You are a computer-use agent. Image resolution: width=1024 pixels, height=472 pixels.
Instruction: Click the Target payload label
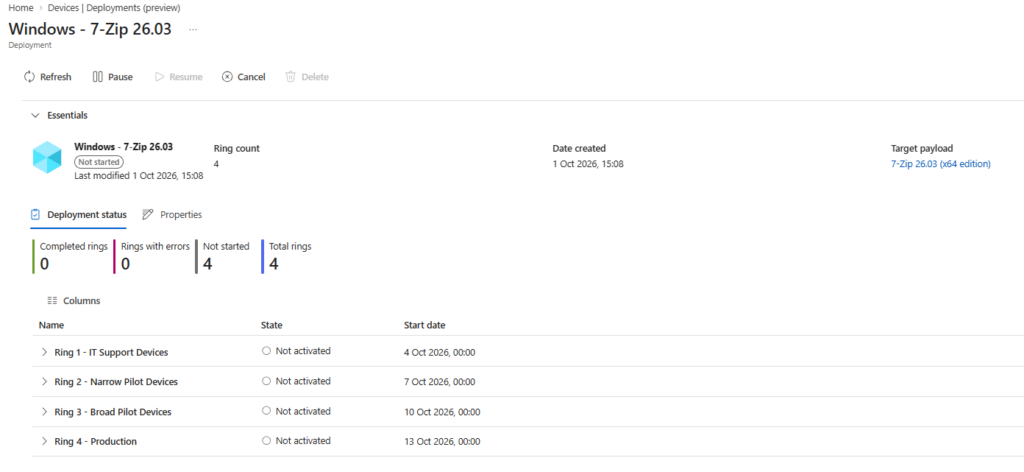(920, 148)
